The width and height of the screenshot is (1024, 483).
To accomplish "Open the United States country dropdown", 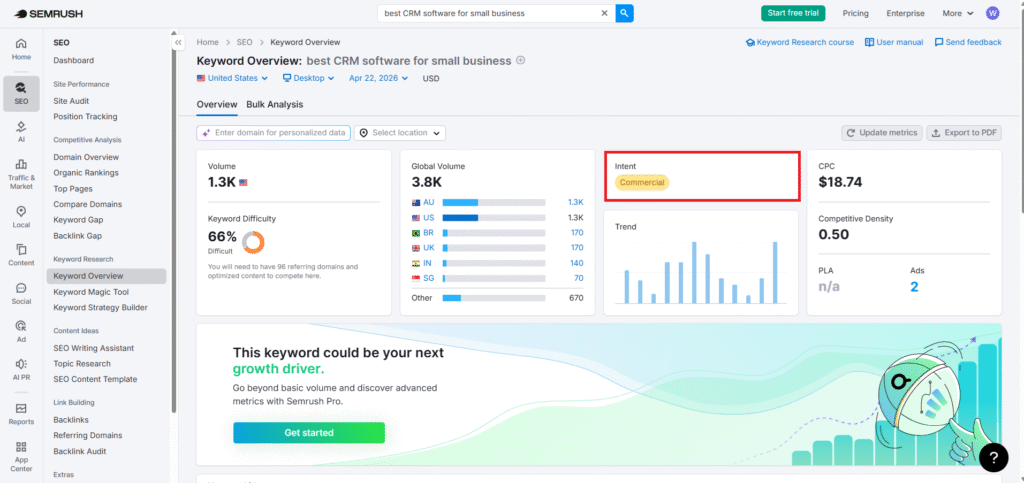I will coord(233,78).
